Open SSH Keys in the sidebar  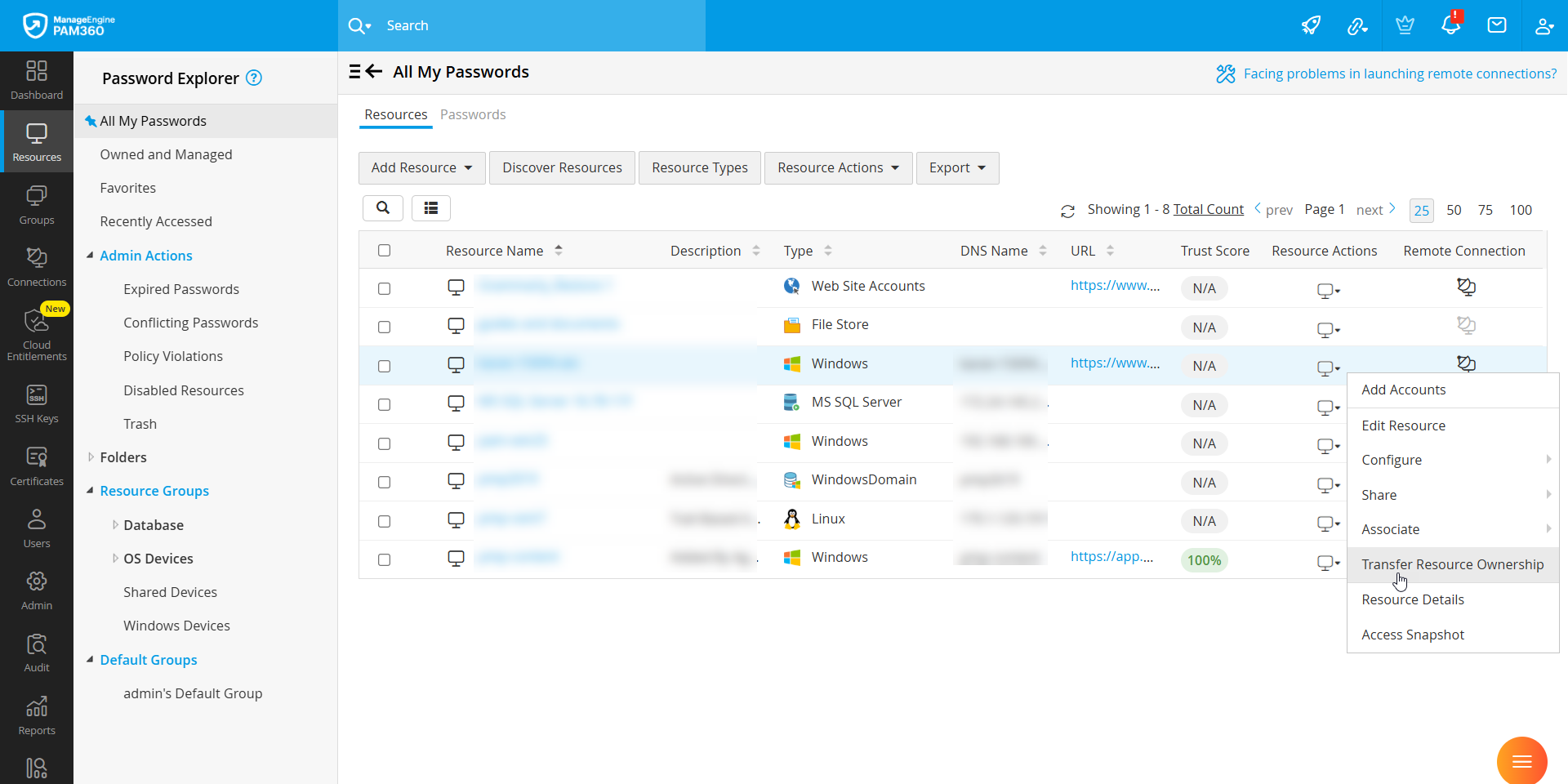click(x=37, y=404)
